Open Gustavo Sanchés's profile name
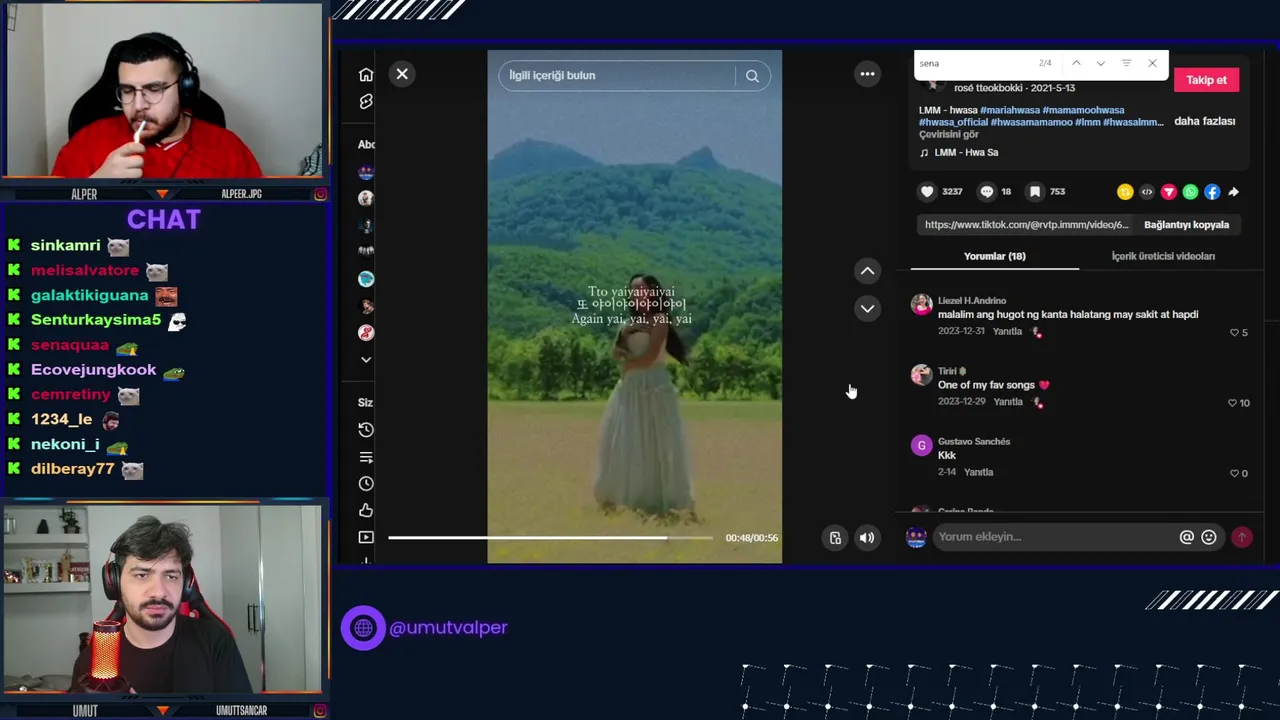Viewport: 1280px width, 720px height. coord(974,442)
